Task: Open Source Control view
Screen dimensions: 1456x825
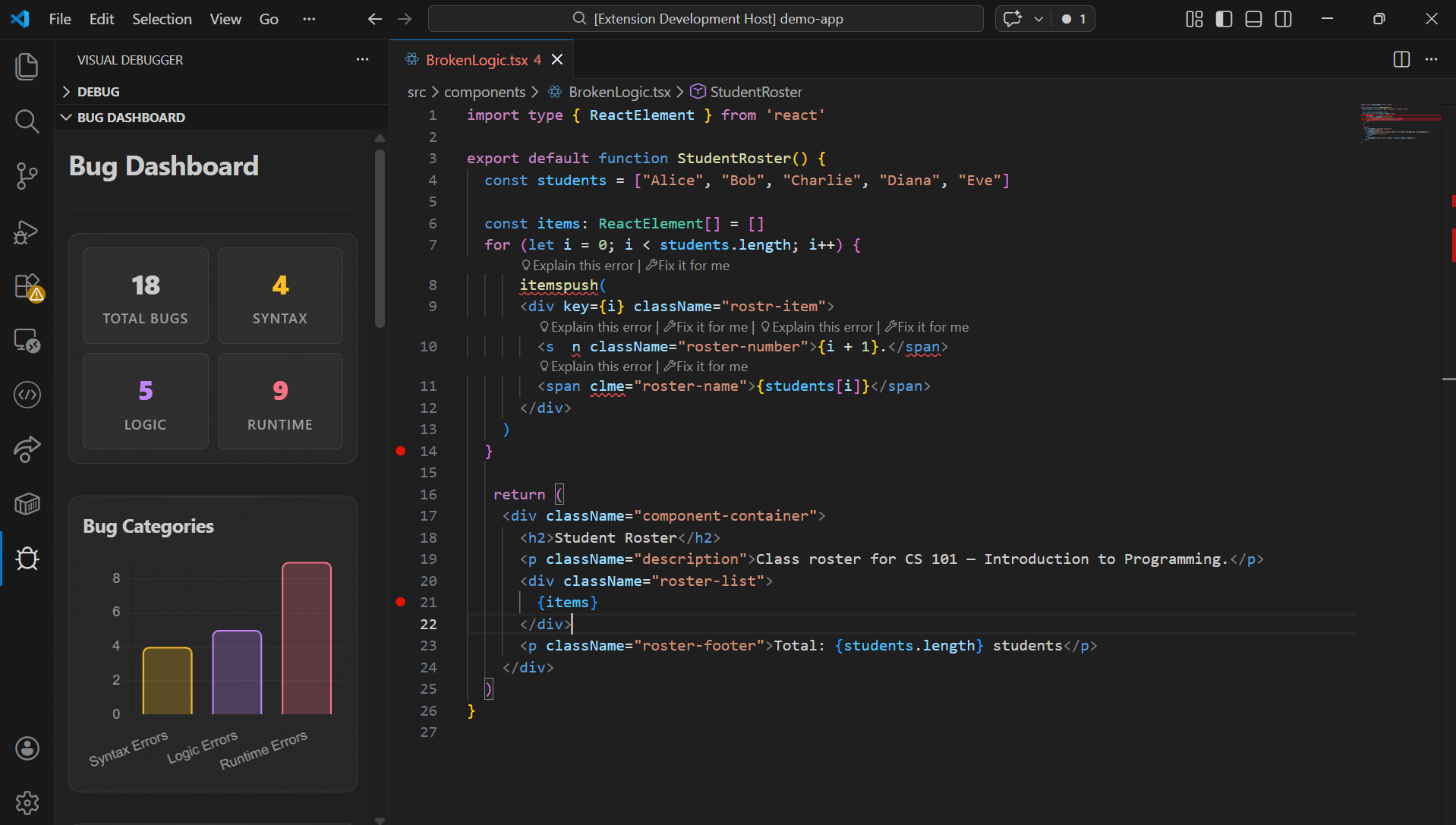Action: pyautogui.click(x=27, y=176)
